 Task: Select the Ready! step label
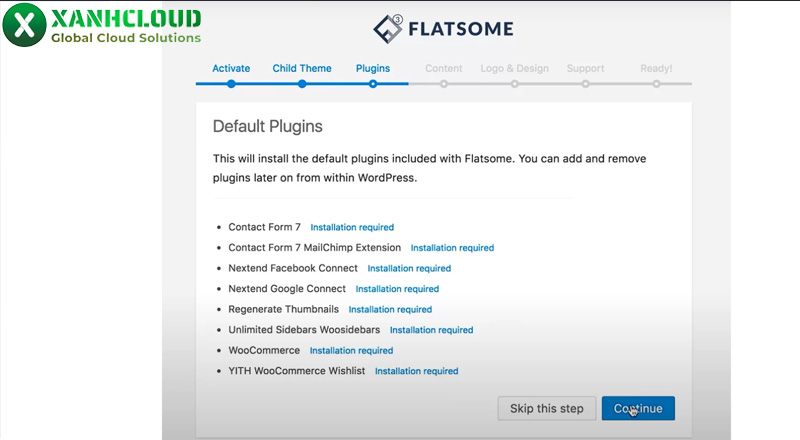point(656,69)
